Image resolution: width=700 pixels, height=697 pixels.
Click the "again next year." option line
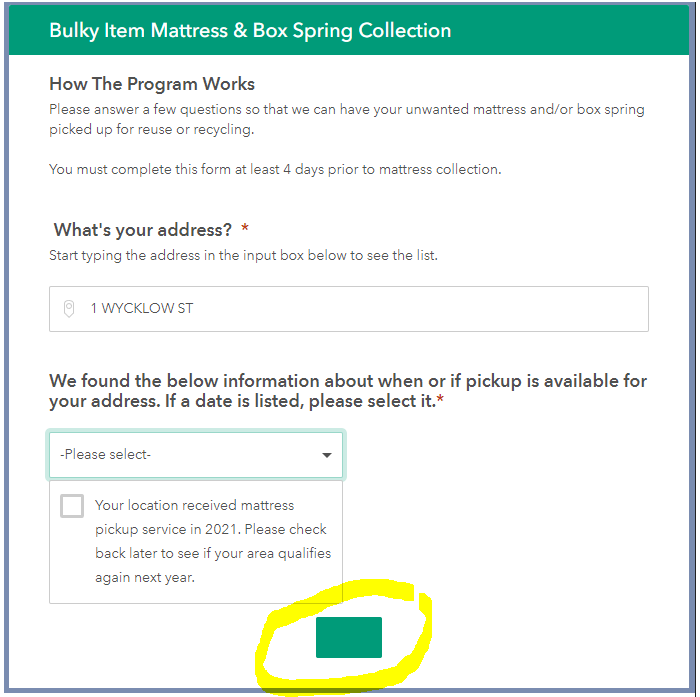click(x=144, y=577)
